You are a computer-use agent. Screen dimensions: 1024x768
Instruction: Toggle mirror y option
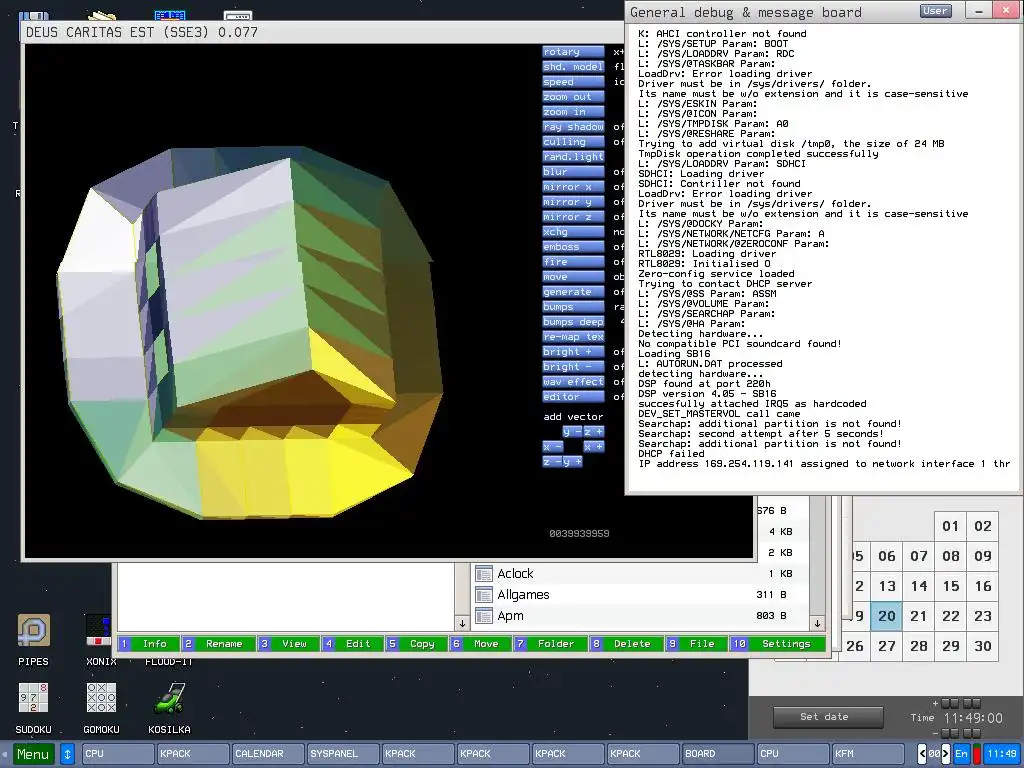[573, 202]
